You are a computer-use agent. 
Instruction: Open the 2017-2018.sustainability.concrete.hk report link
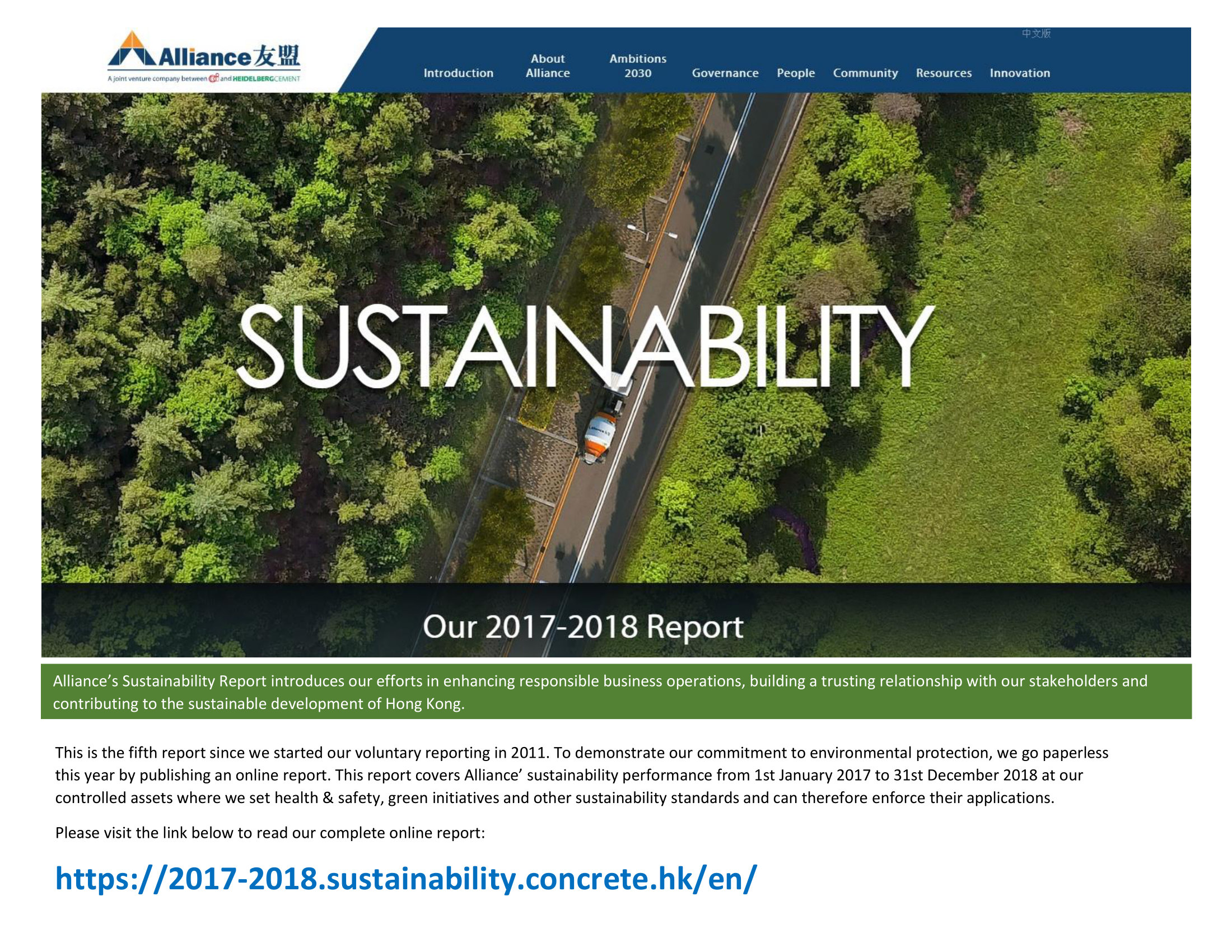click(405, 879)
